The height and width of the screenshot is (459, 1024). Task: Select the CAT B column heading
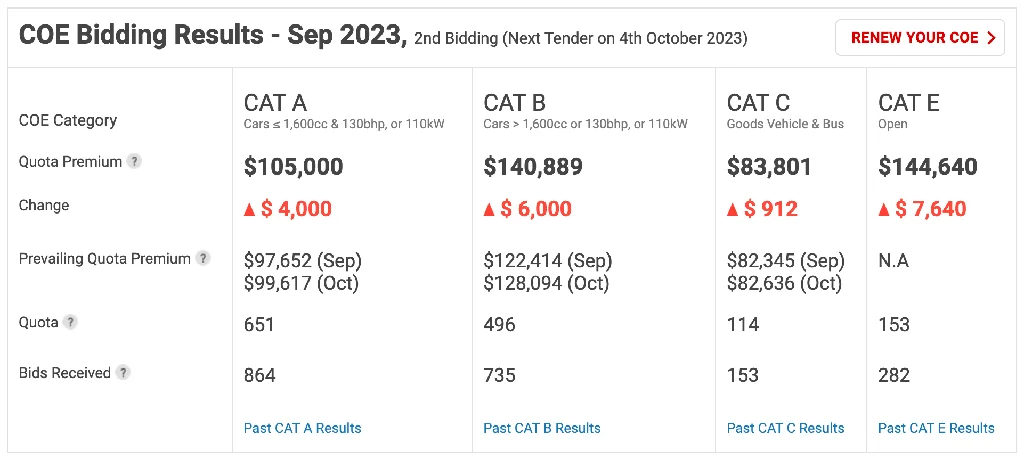(x=515, y=103)
